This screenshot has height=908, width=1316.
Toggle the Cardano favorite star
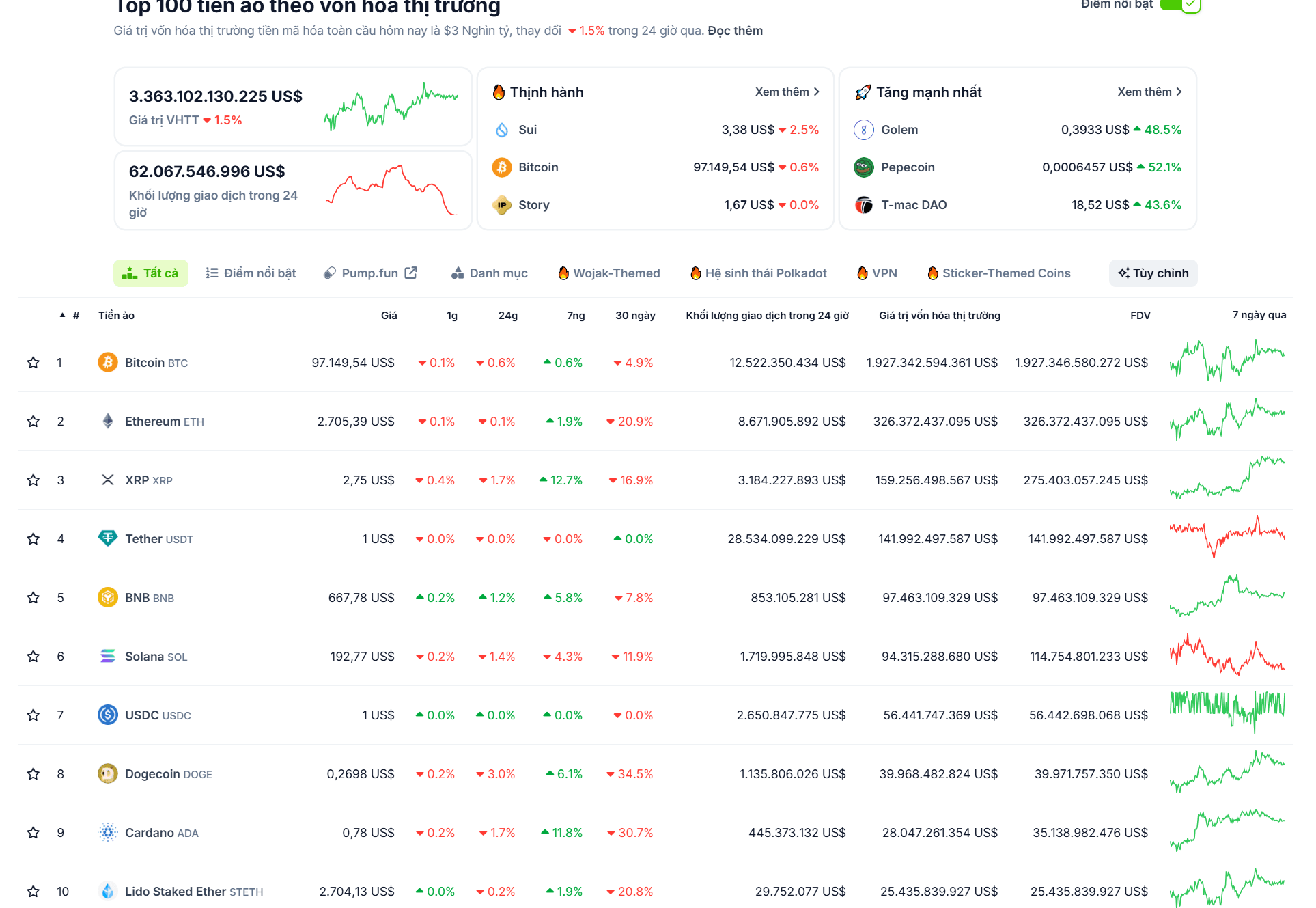pyautogui.click(x=33, y=833)
